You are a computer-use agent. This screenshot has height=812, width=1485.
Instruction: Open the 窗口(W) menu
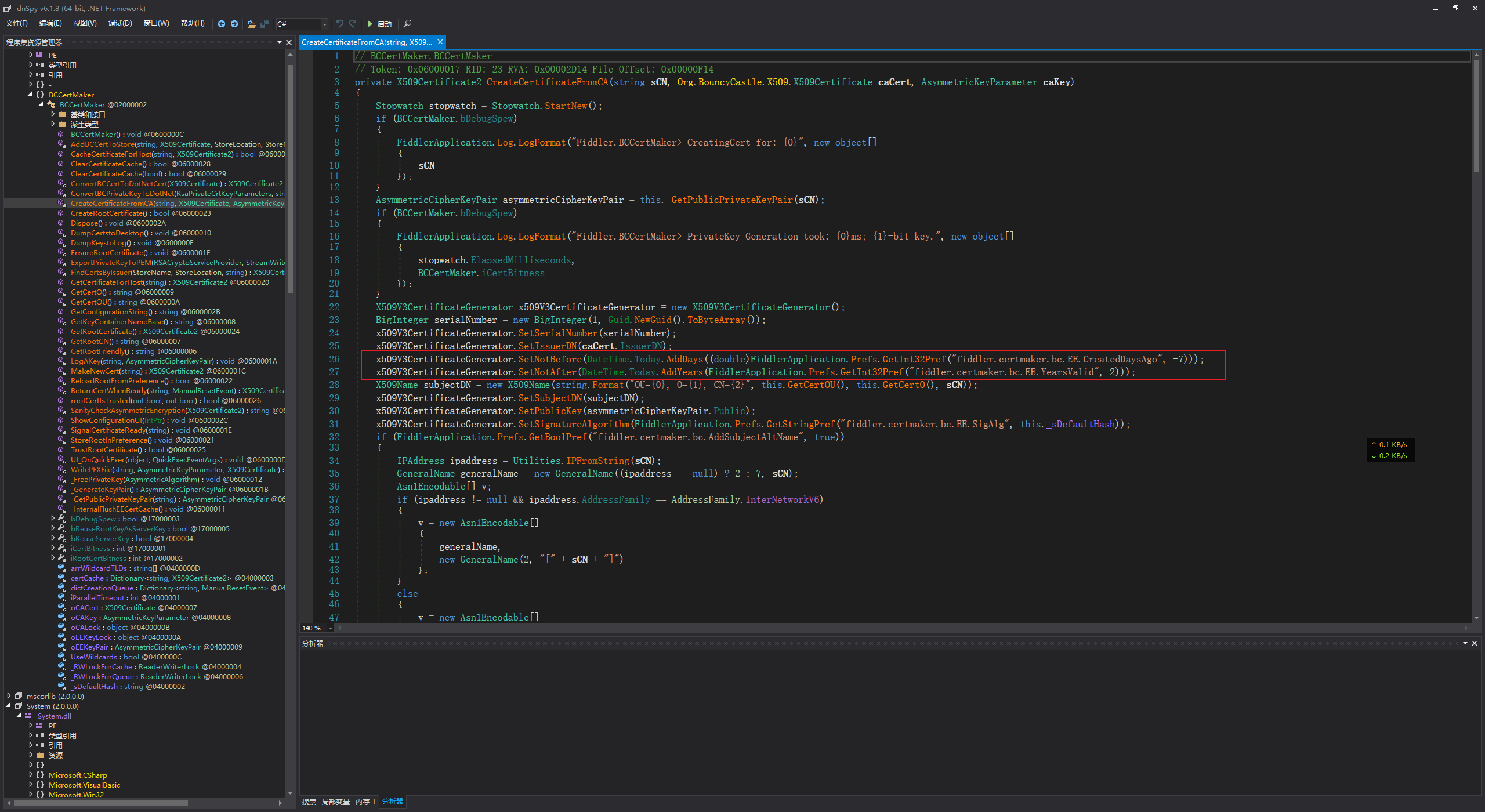coord(156,23)
